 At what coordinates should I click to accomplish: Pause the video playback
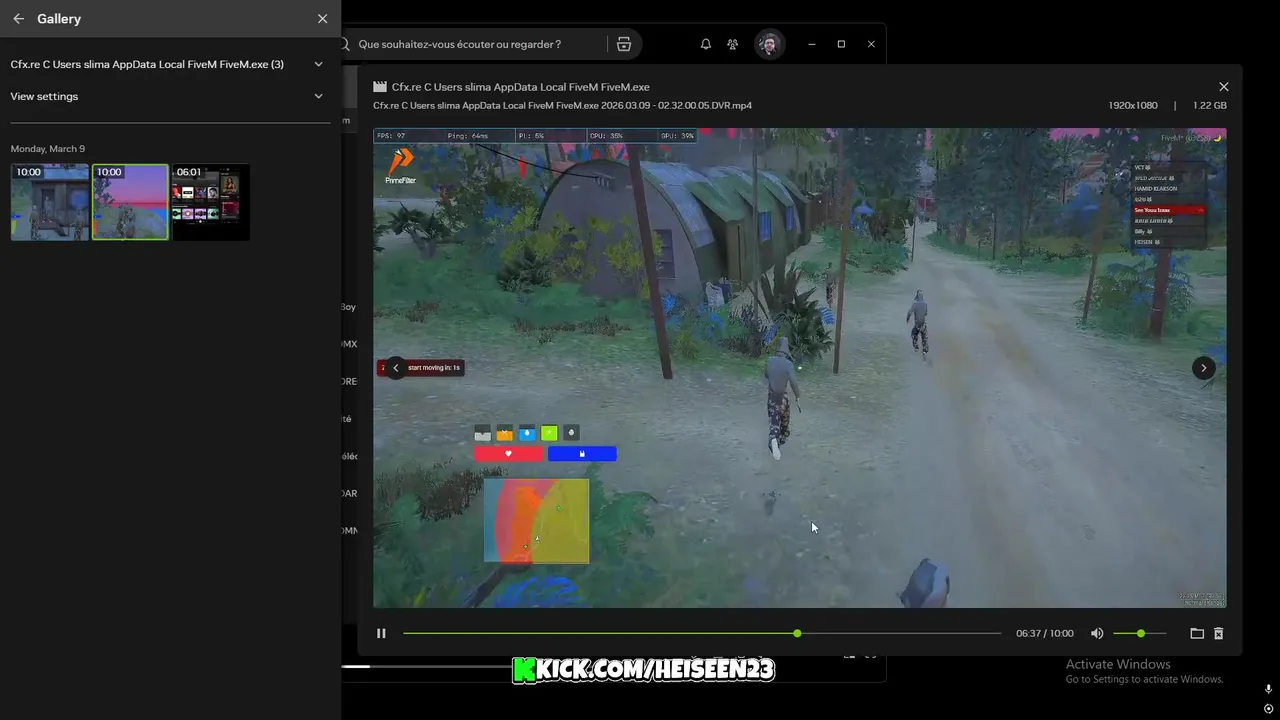tap(381, 633)
